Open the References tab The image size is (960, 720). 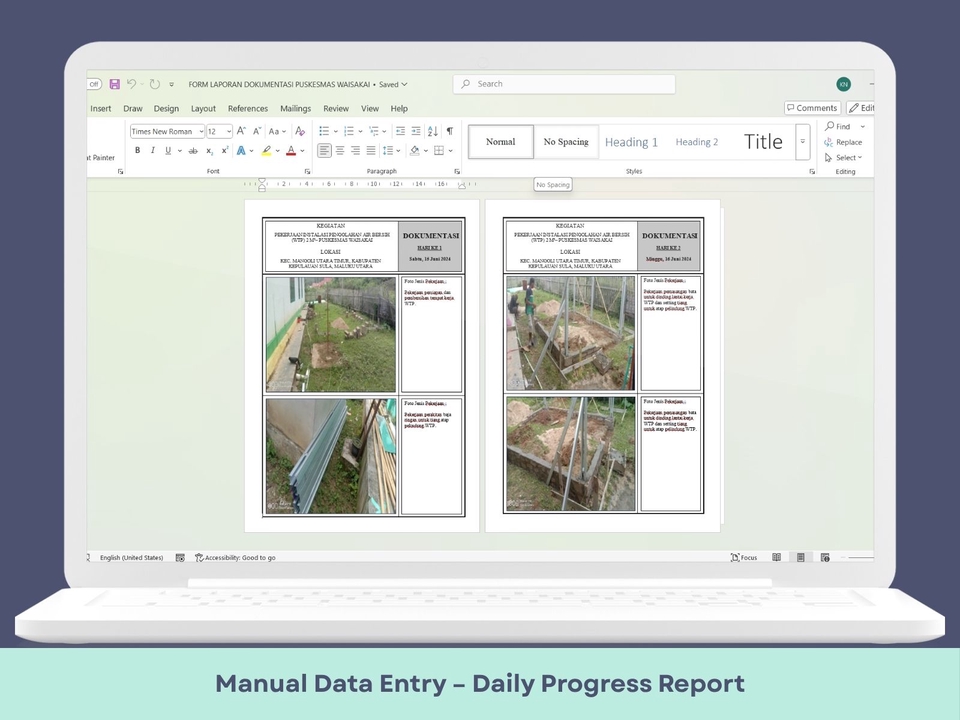(x=247, y=108)
